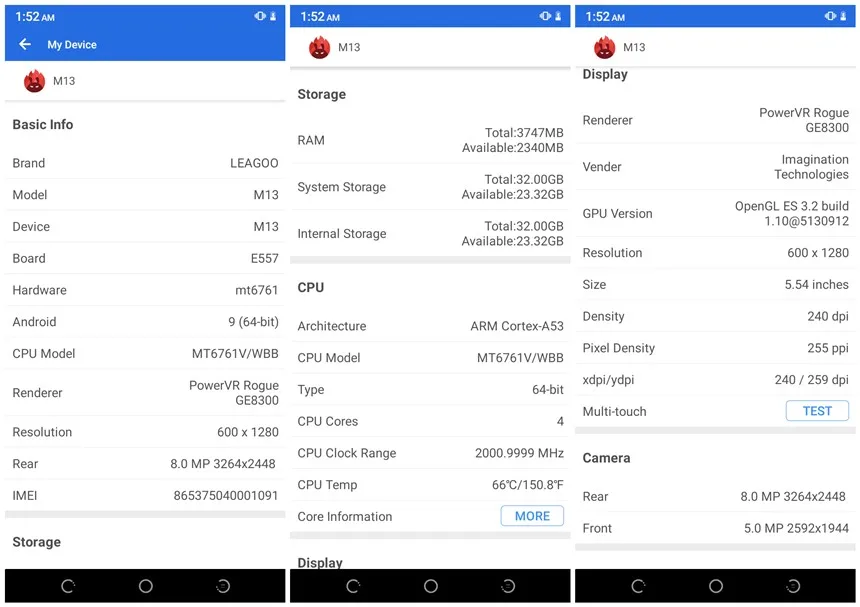860x607 pixels.
Task: Tap the home circle in right screen
Action: [x=716, y=586]
